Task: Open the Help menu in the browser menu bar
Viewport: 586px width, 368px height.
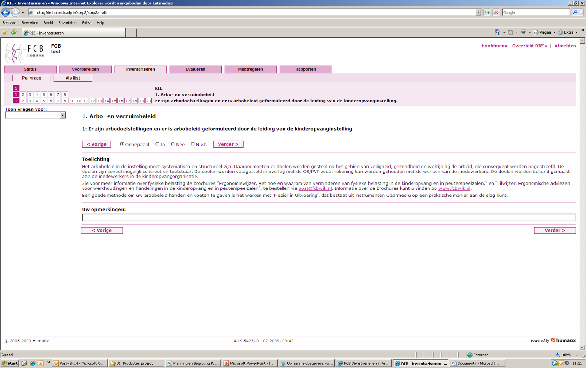Action: pyautogui.click(x=100, y=23)
